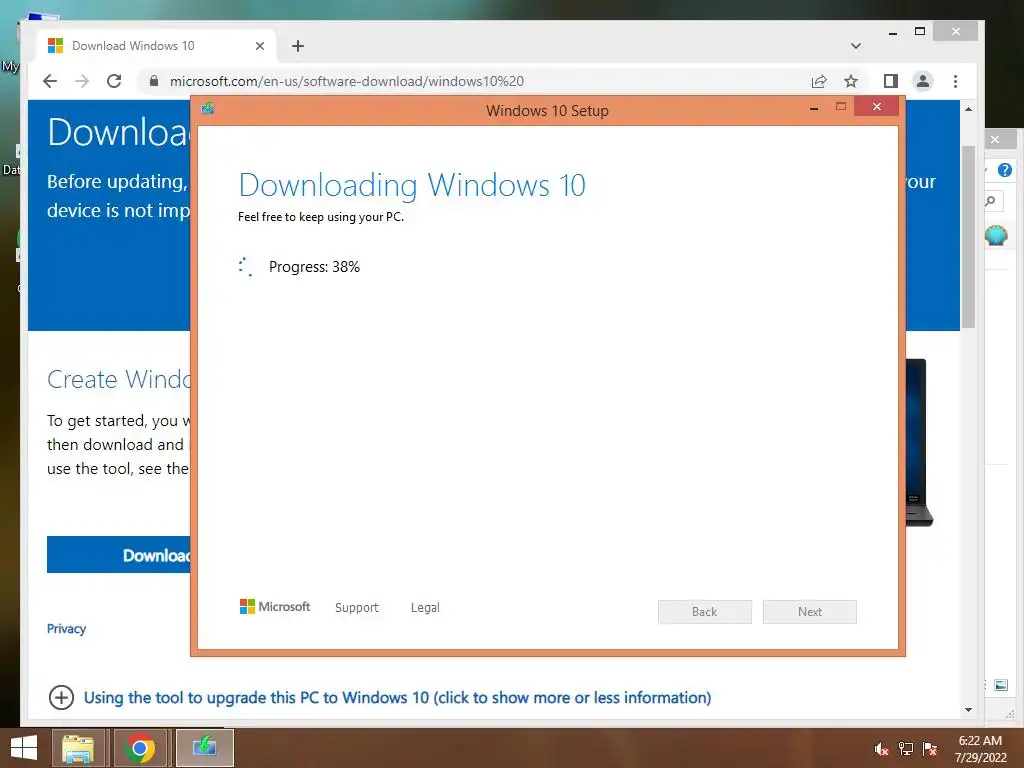Click the Microsoft logo in Setup
The width and height of the screenshot is (1024, 768).
275,607
